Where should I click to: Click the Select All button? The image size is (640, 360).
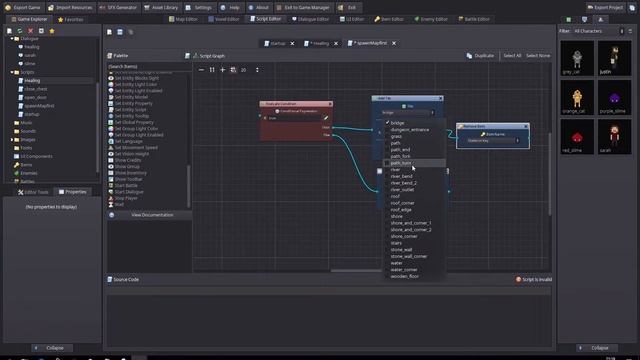tap(512, 56)
